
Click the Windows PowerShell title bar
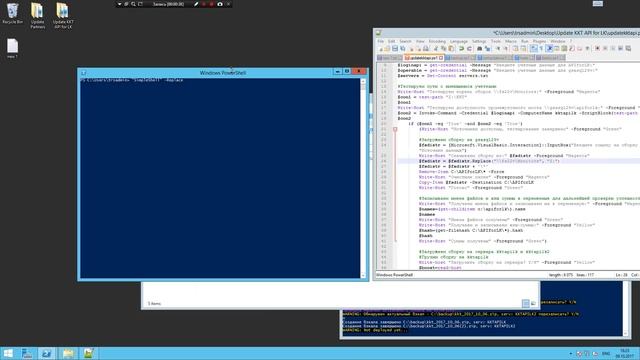point(223,73)
